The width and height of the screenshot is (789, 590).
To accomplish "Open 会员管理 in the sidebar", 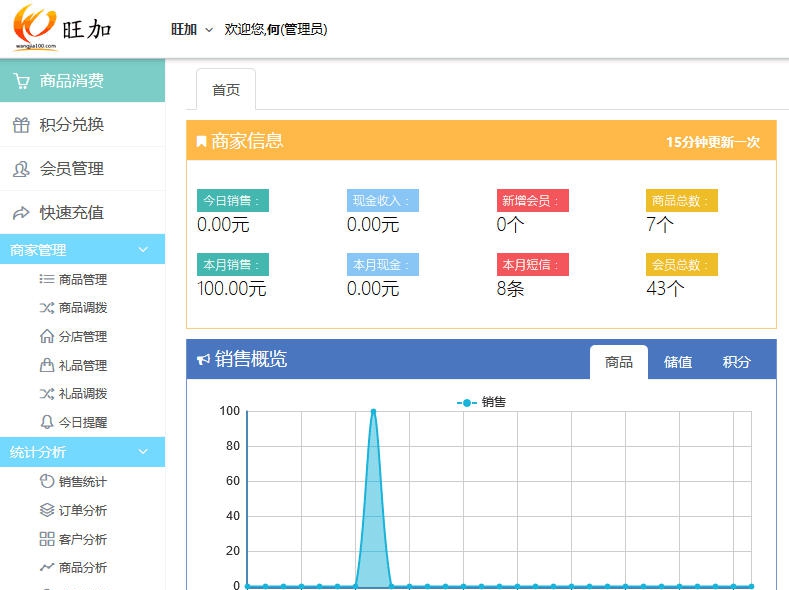I will (83, 169).
